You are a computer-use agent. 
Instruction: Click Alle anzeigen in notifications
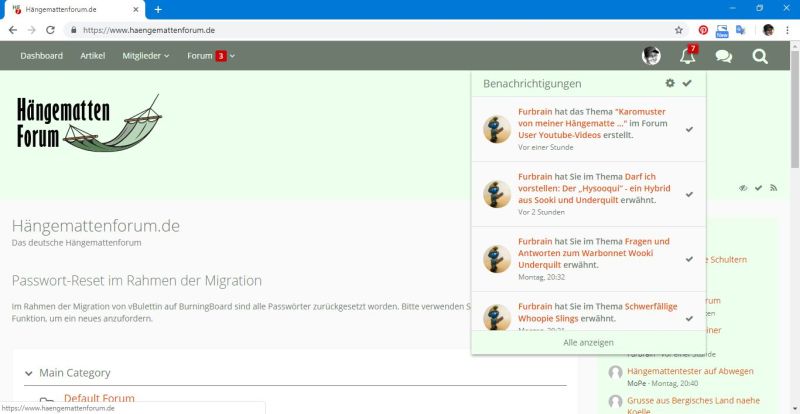click(588, 342)
